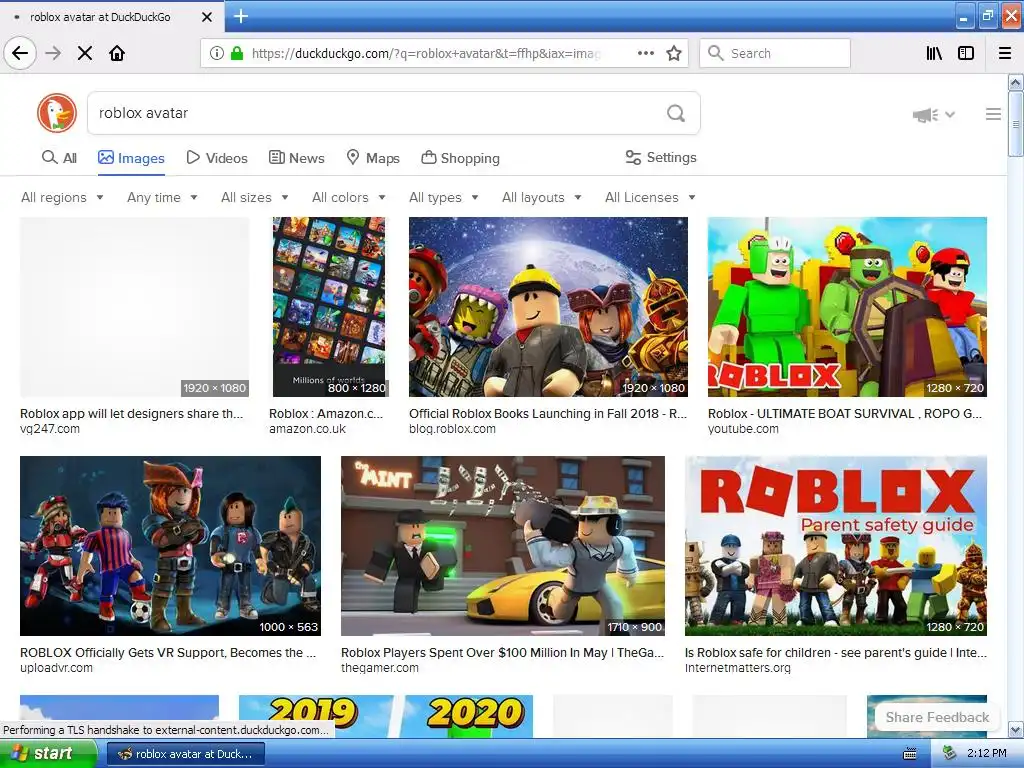This screenshot has width=1024, height=768.
Task: Open page actions three-dot menu
Action: [645, 53]
